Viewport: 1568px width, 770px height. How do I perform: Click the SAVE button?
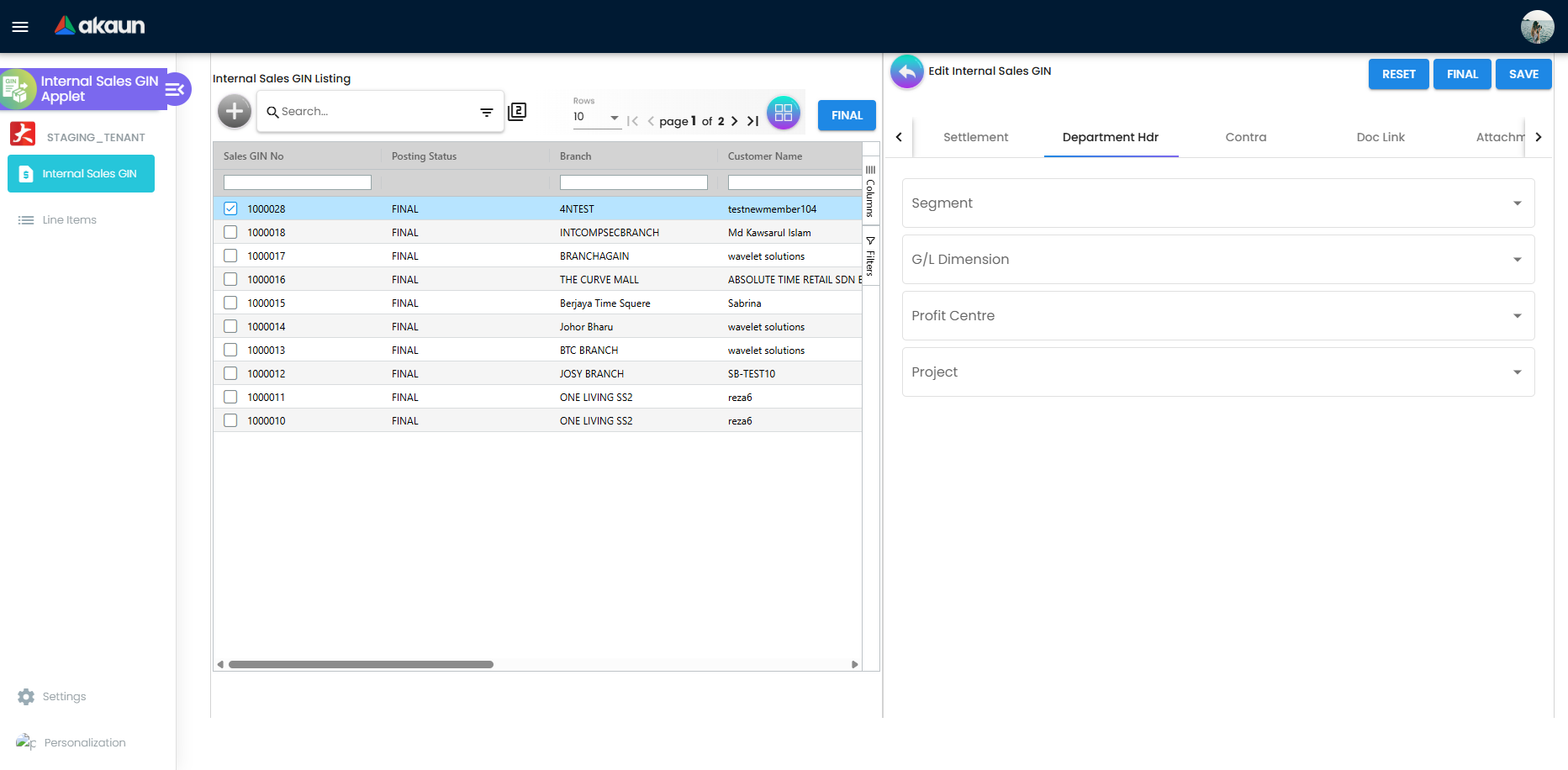point(1523,74)
